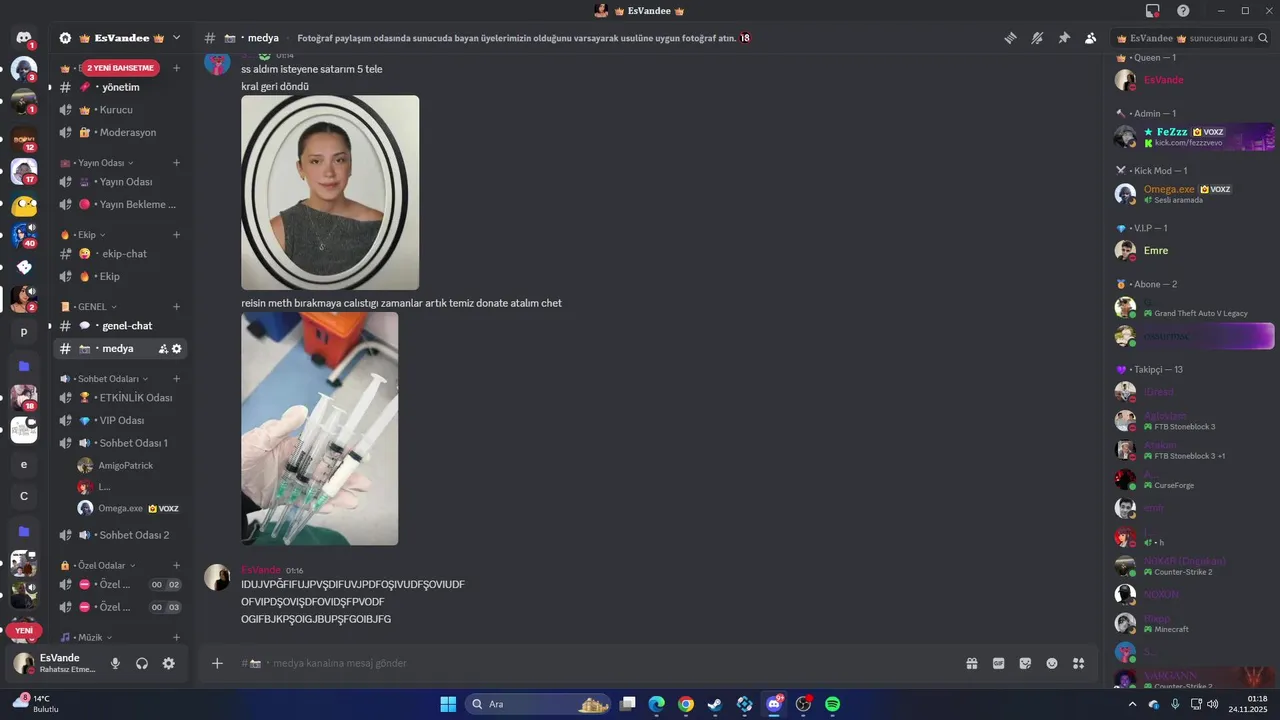Open Spotify from the taskbar
The image size is (1280, 720).
pyautogui.click(x=832, y=704)
